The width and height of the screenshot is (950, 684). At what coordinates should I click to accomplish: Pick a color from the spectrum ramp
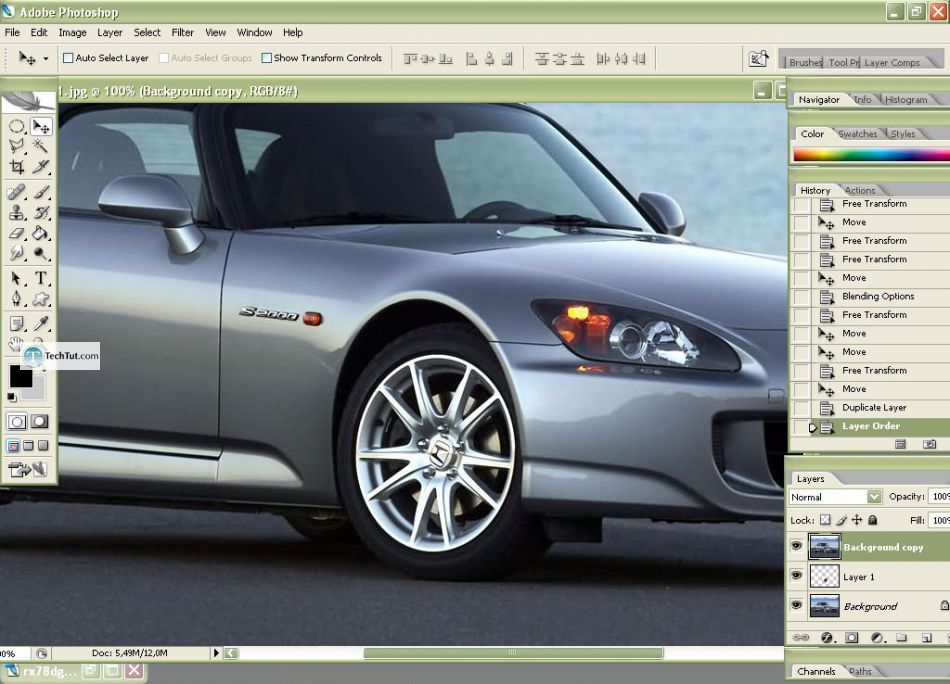pyautogui.click(x=871, y=155)
